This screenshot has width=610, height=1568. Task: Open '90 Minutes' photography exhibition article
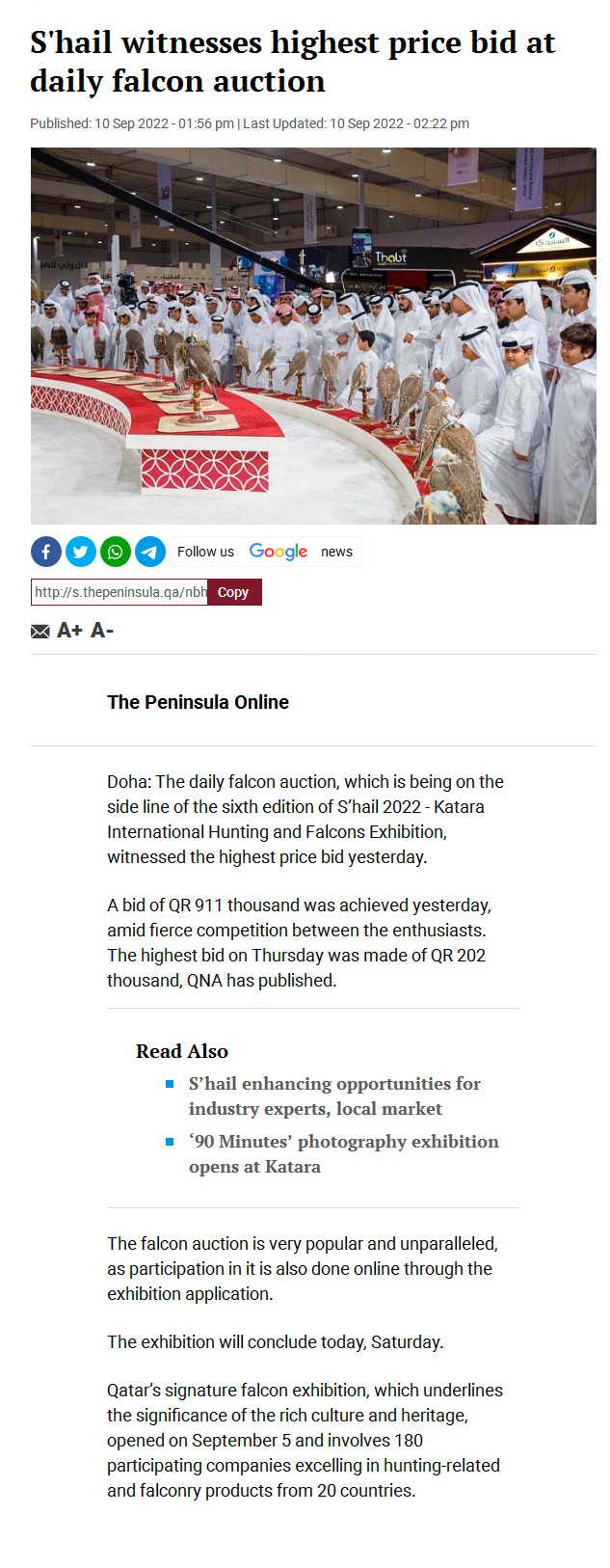coord(344,1153)
